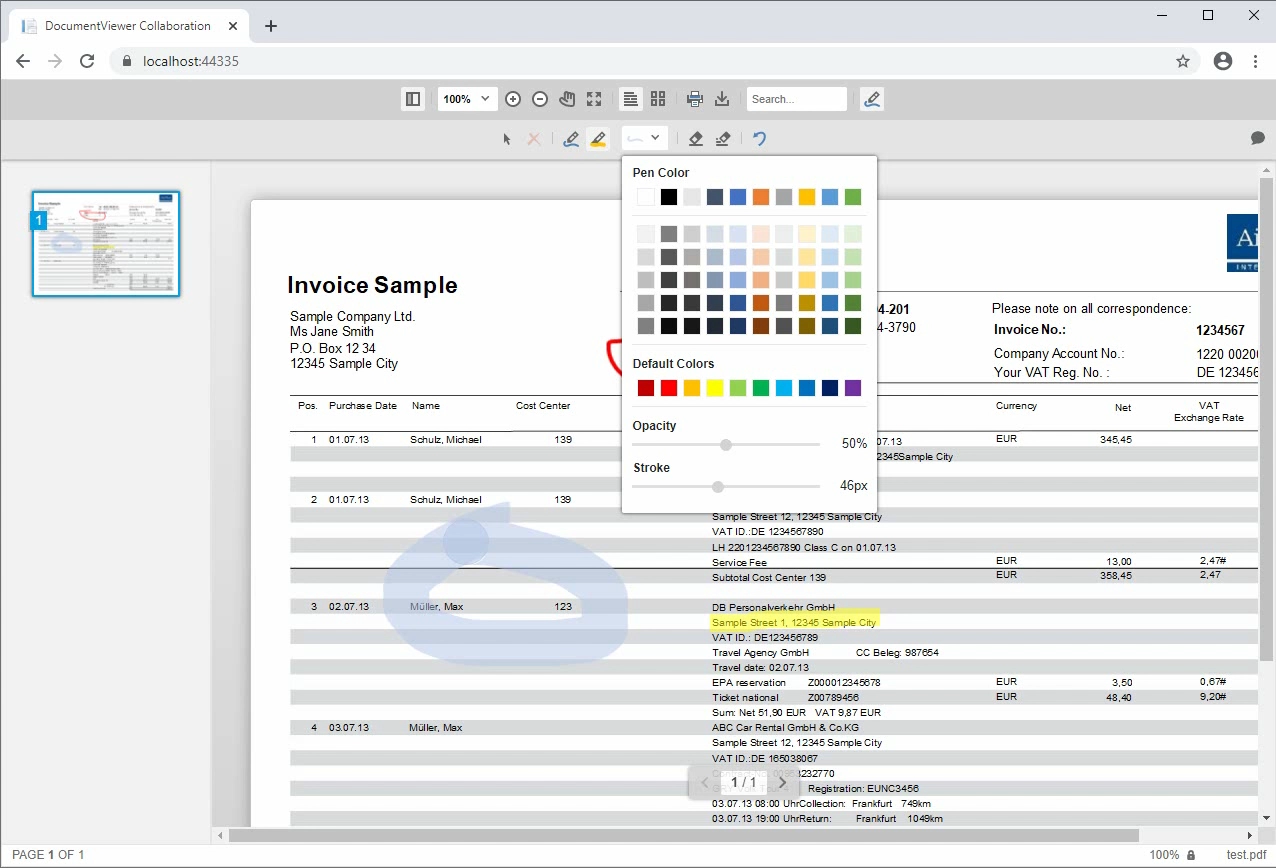
Task: Select the arrow pointer selection tool
Action: tap(507, 139)
